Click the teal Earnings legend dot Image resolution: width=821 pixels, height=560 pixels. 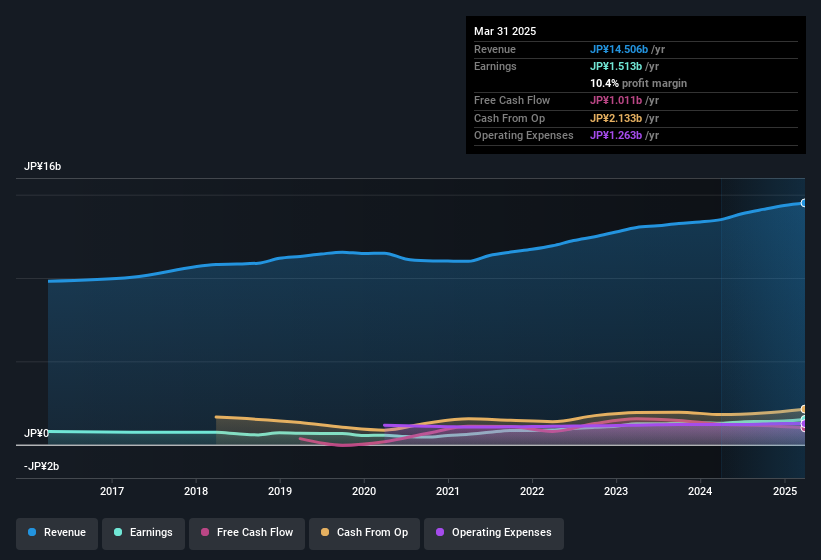[x=118, y=532]
